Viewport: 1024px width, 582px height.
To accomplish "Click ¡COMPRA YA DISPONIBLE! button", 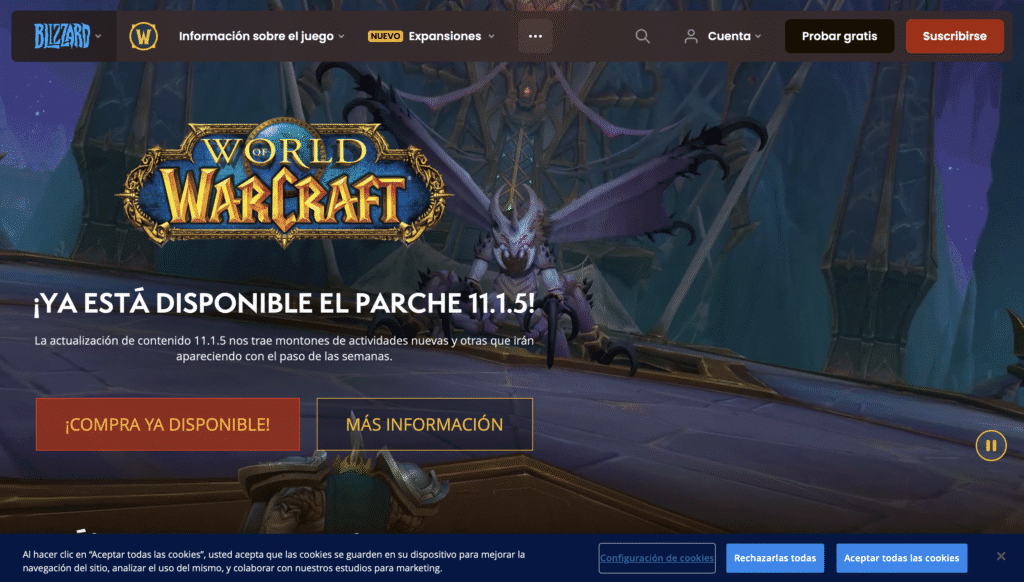I will click(x=168, y=425).
